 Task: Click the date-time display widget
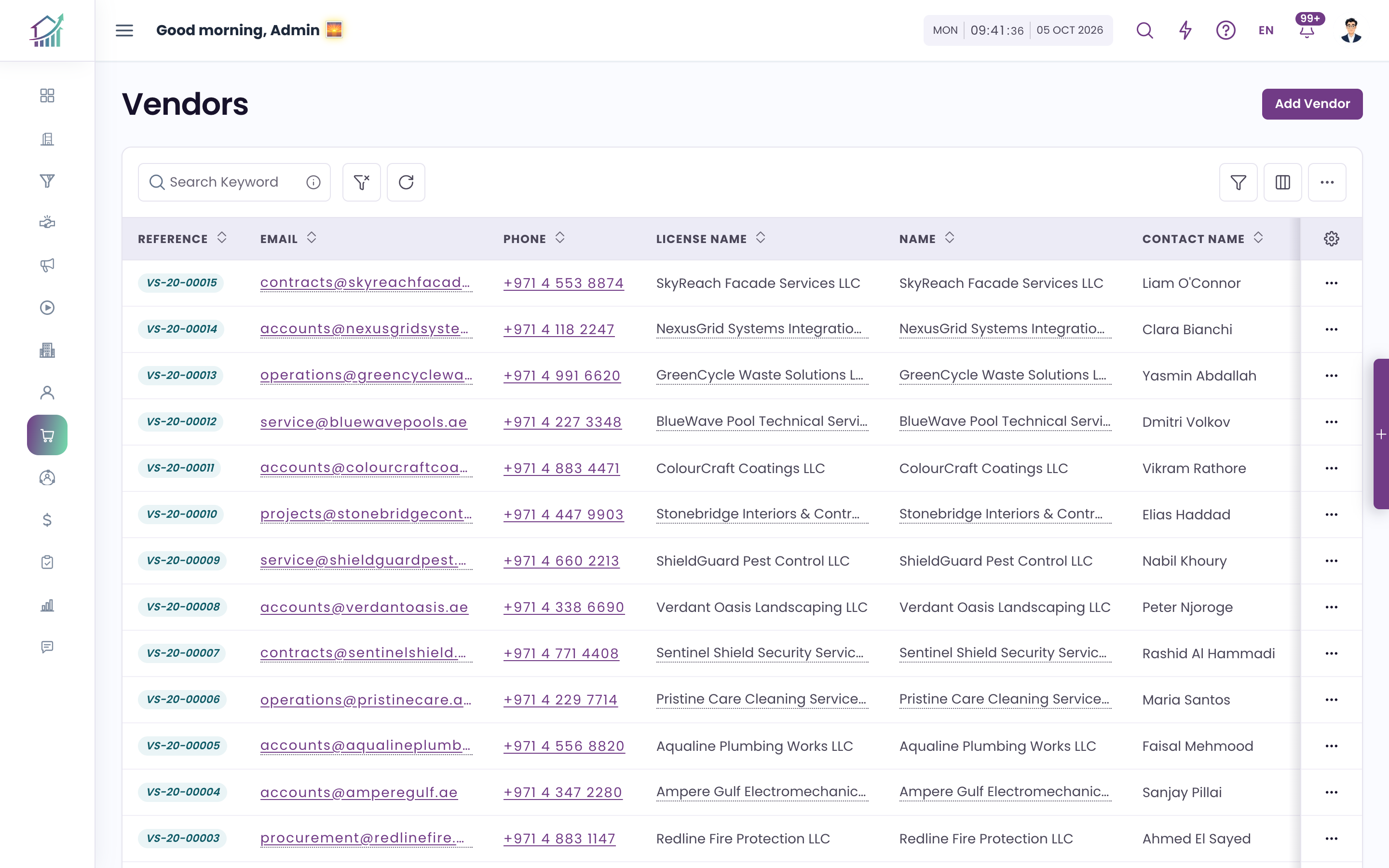click(1018, 30)
